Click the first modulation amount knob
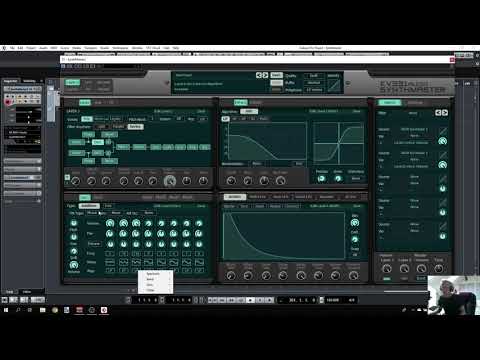 [442, 141]
